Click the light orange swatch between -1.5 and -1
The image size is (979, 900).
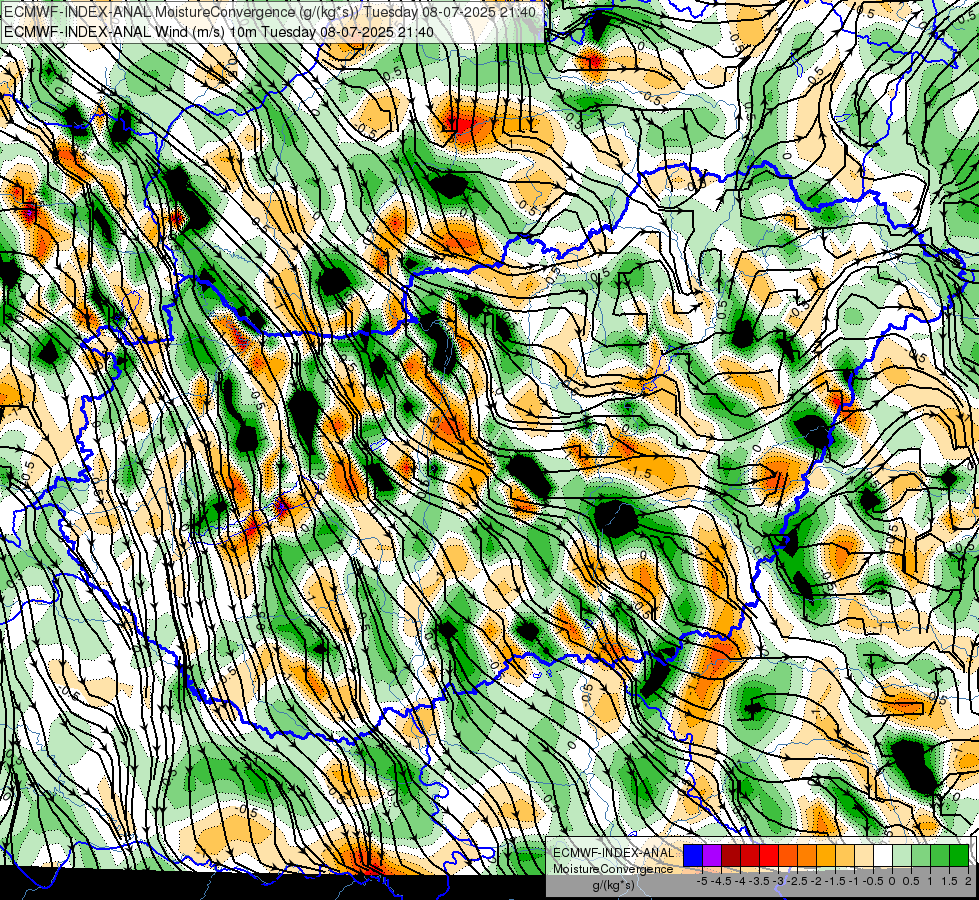click(845, 855)
